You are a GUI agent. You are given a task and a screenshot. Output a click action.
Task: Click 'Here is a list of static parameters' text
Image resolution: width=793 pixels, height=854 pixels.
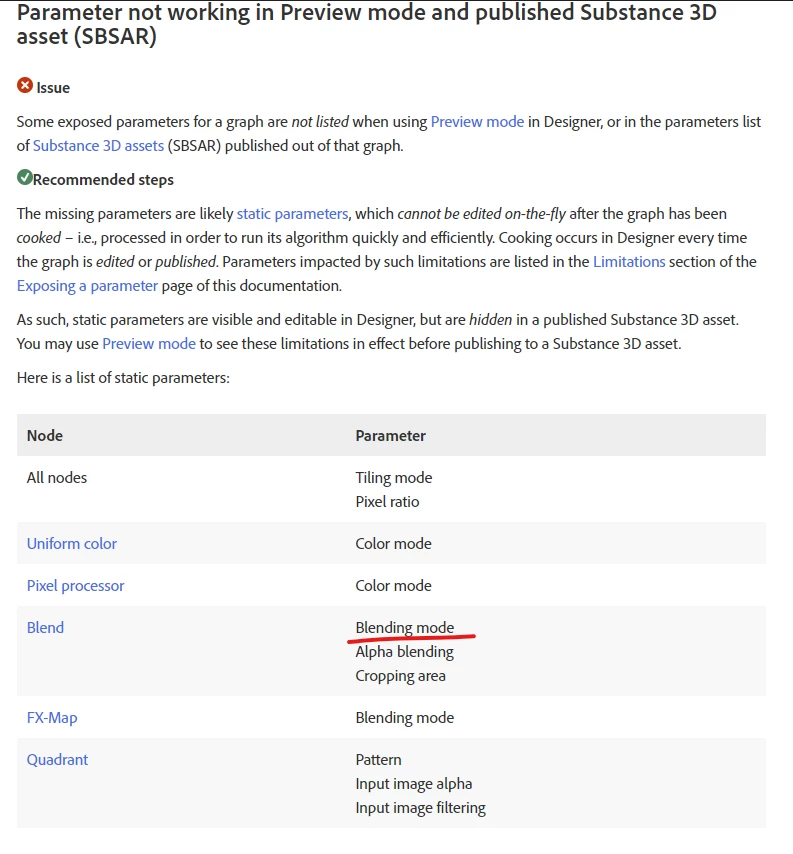pos(123,378)
